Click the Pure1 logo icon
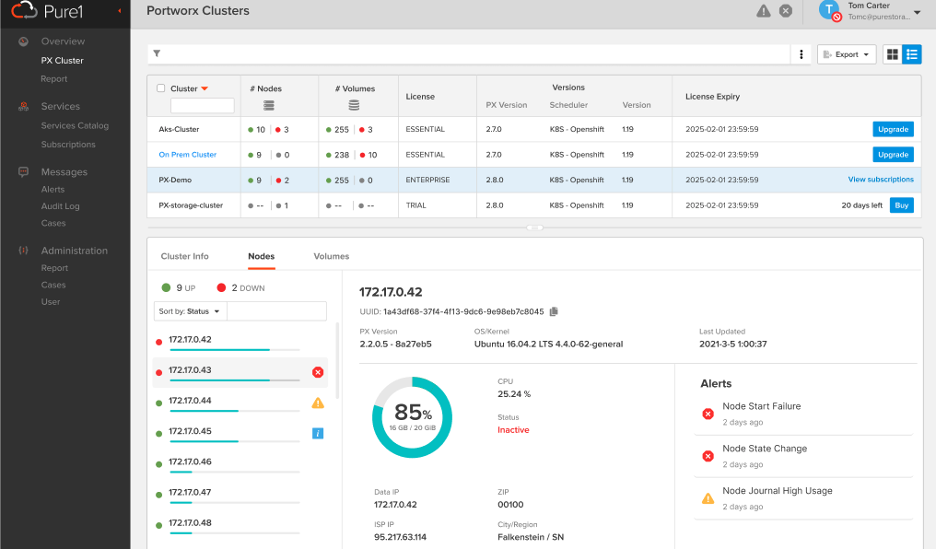Screen dimensions: 936x550 (24, 10)
